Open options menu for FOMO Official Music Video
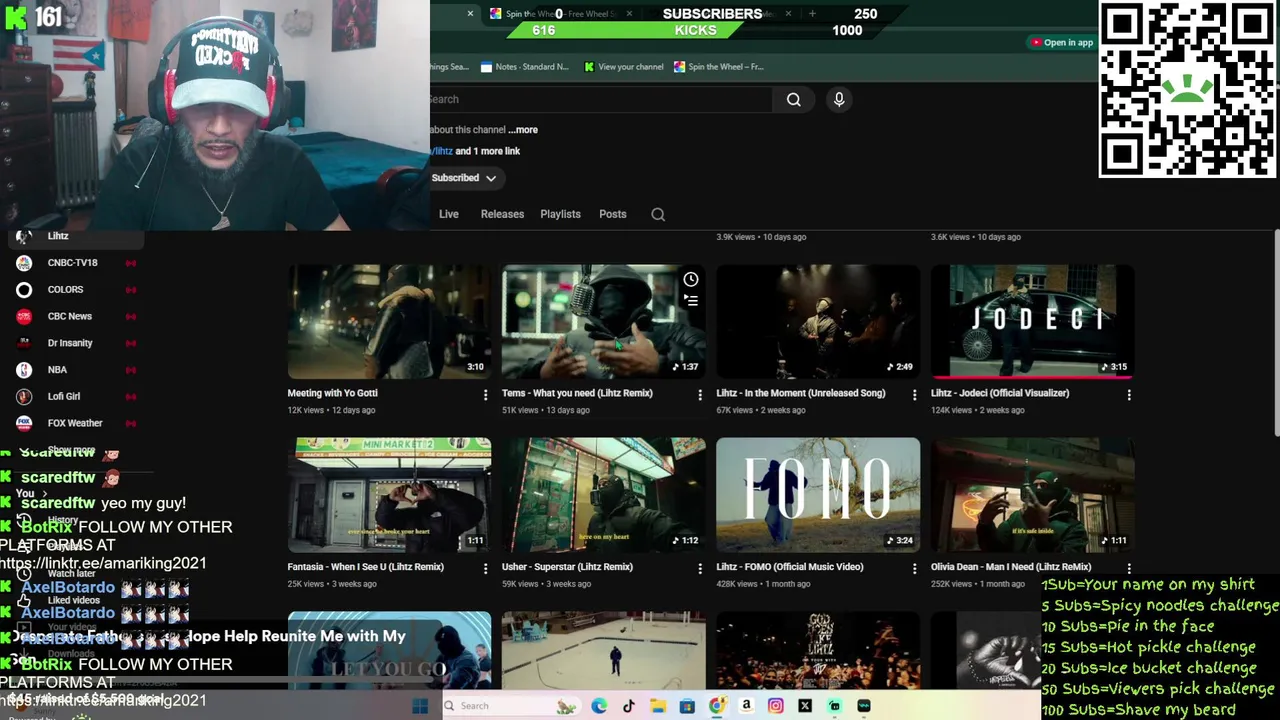Screen dimensions: 1280x720 click(914, 568)
